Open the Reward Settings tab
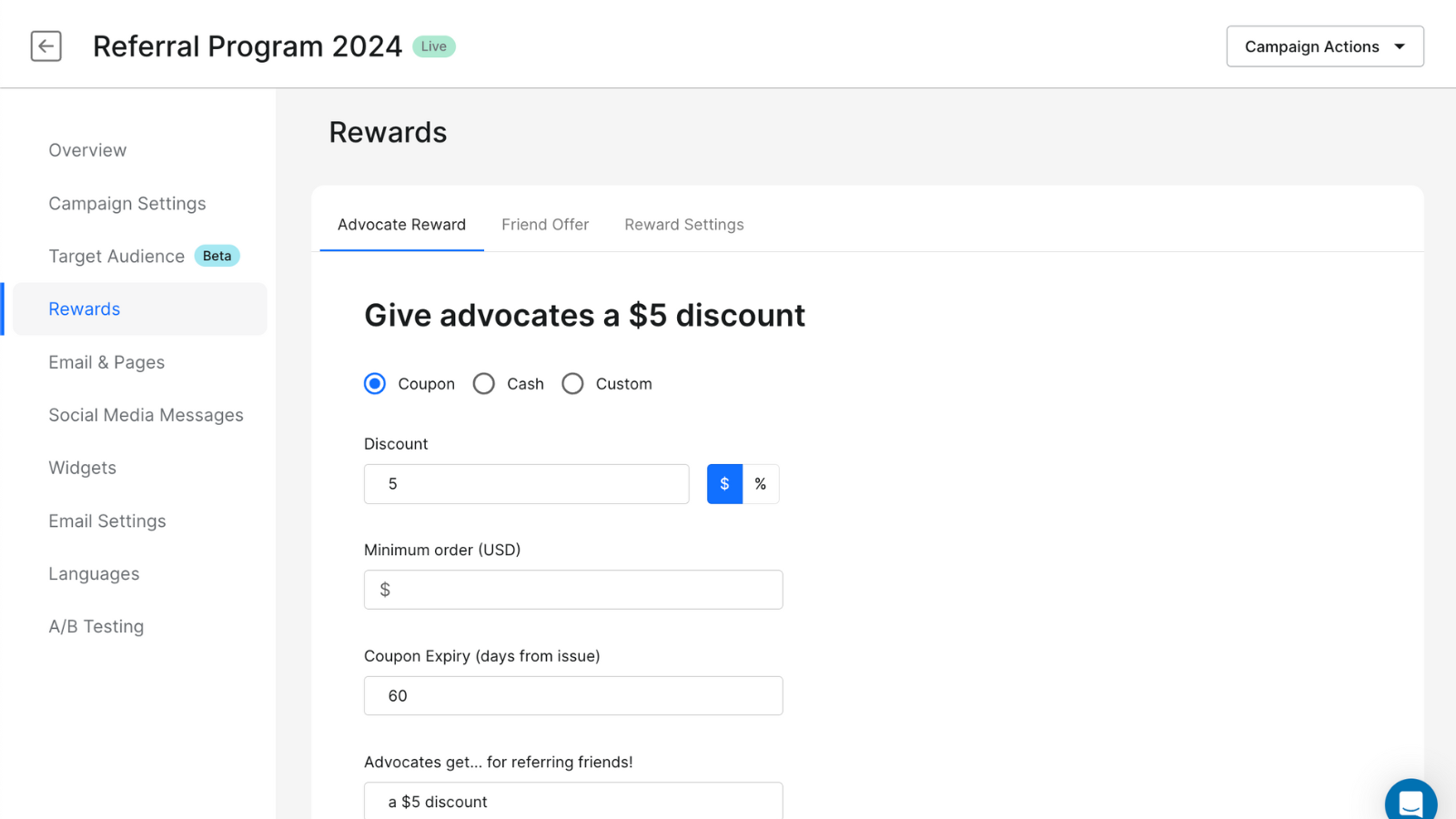1456x819 pixels. tap(683, 224)
